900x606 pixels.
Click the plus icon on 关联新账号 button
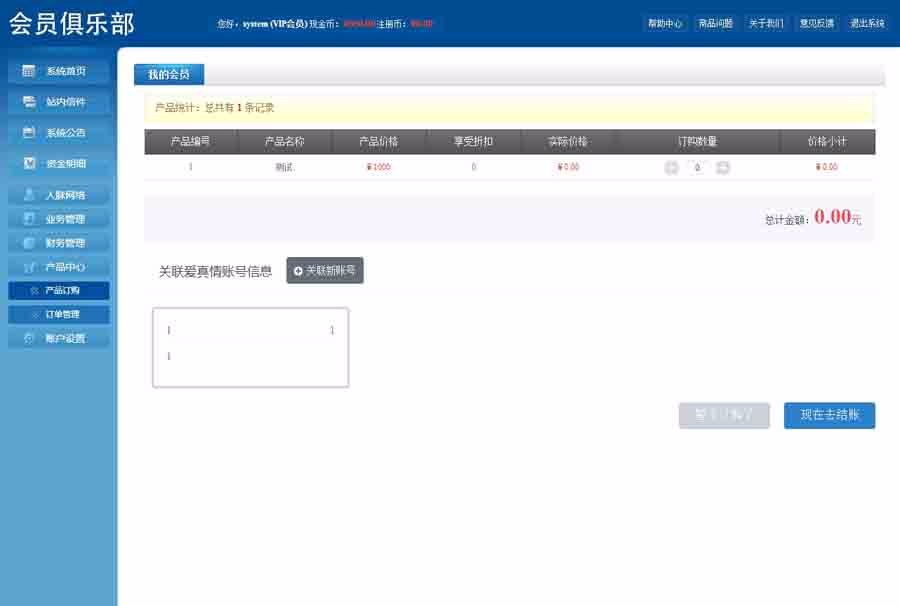[298, 270]
